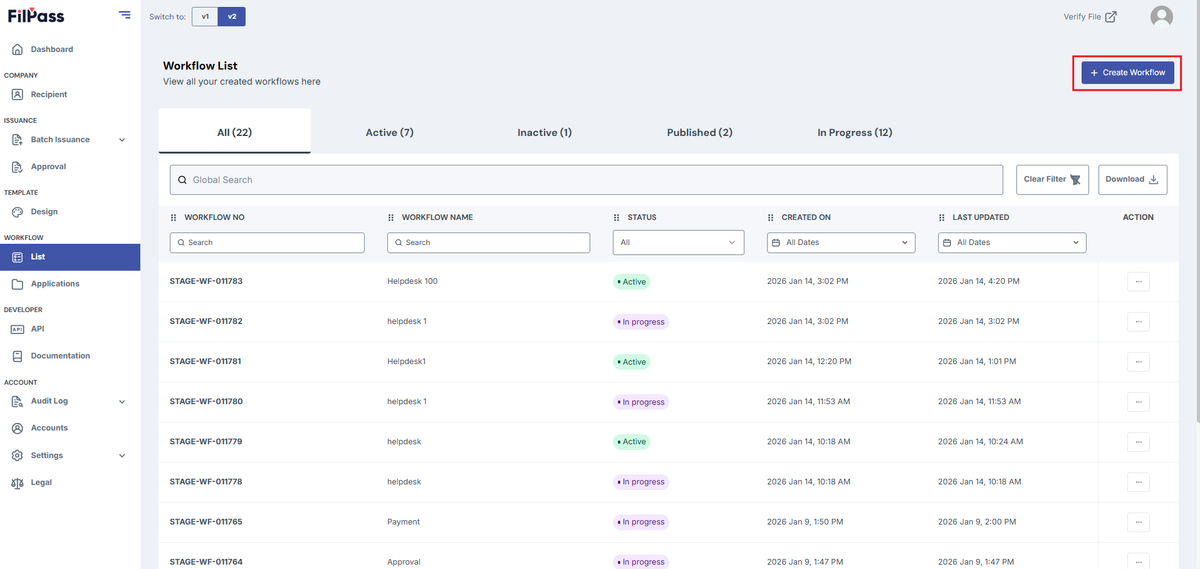Click the Workflow Name column drag handle
The height and width of the screenshot is (569, 1200).
(391, 217)
